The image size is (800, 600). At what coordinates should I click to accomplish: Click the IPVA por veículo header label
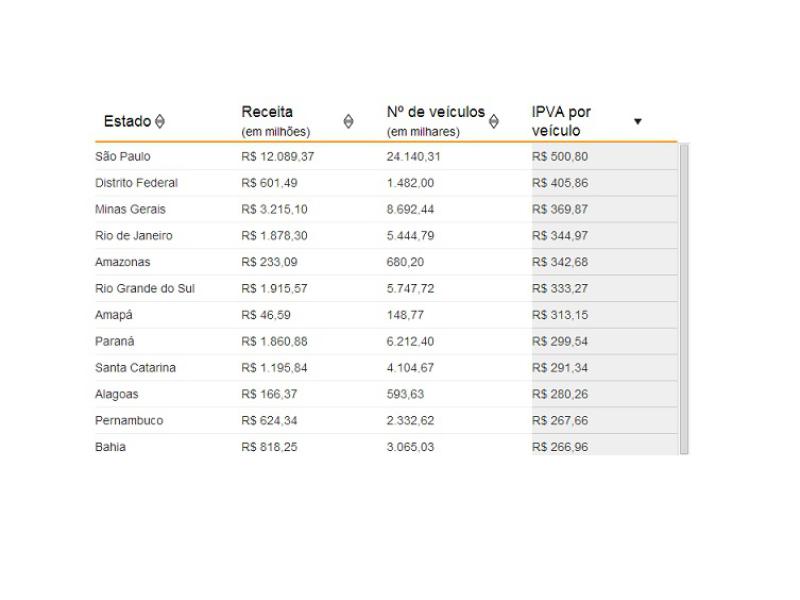560,121
